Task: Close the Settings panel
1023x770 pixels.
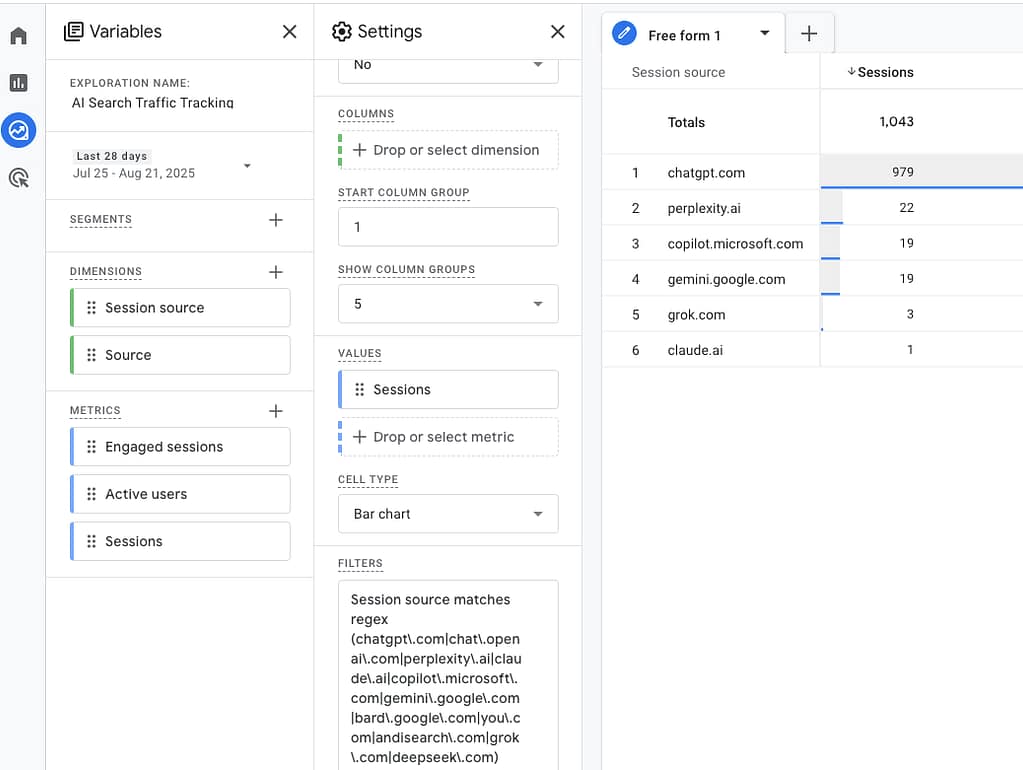Action: coord(558,31)
